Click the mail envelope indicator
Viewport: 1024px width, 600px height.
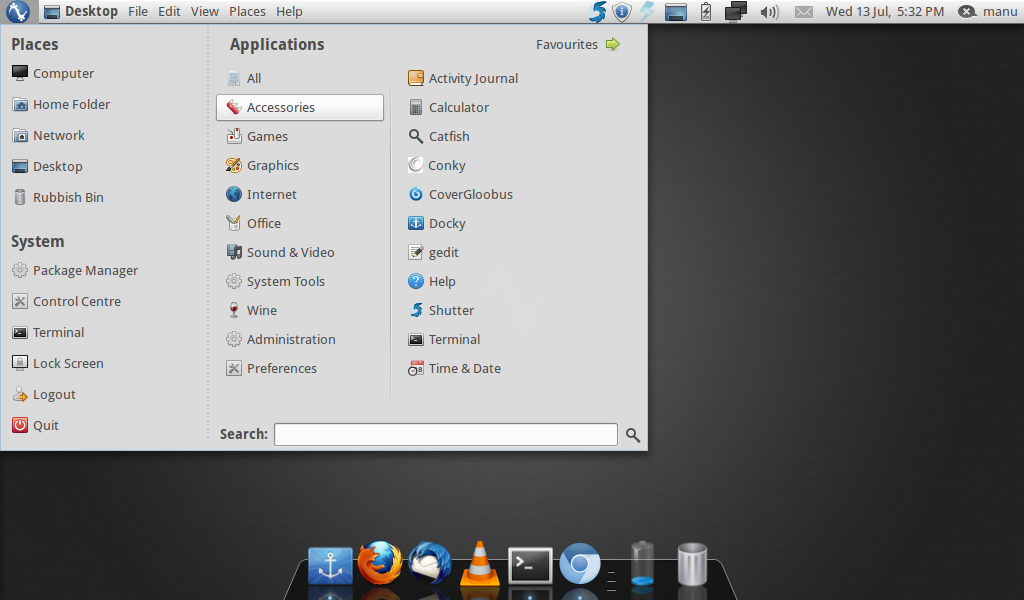tap(804, 12)
